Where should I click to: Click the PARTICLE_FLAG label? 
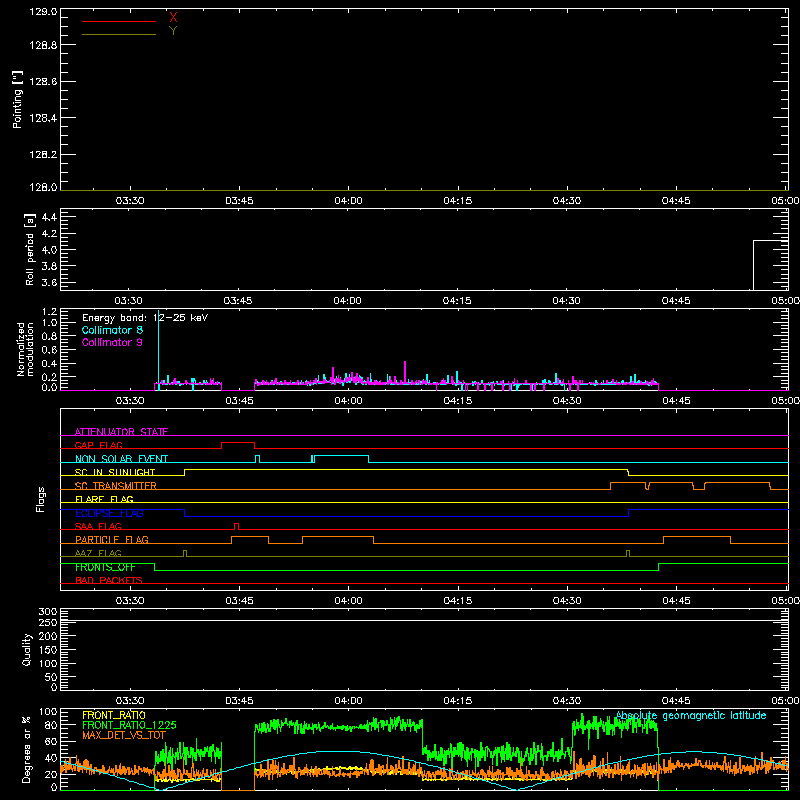coord(112,540)
